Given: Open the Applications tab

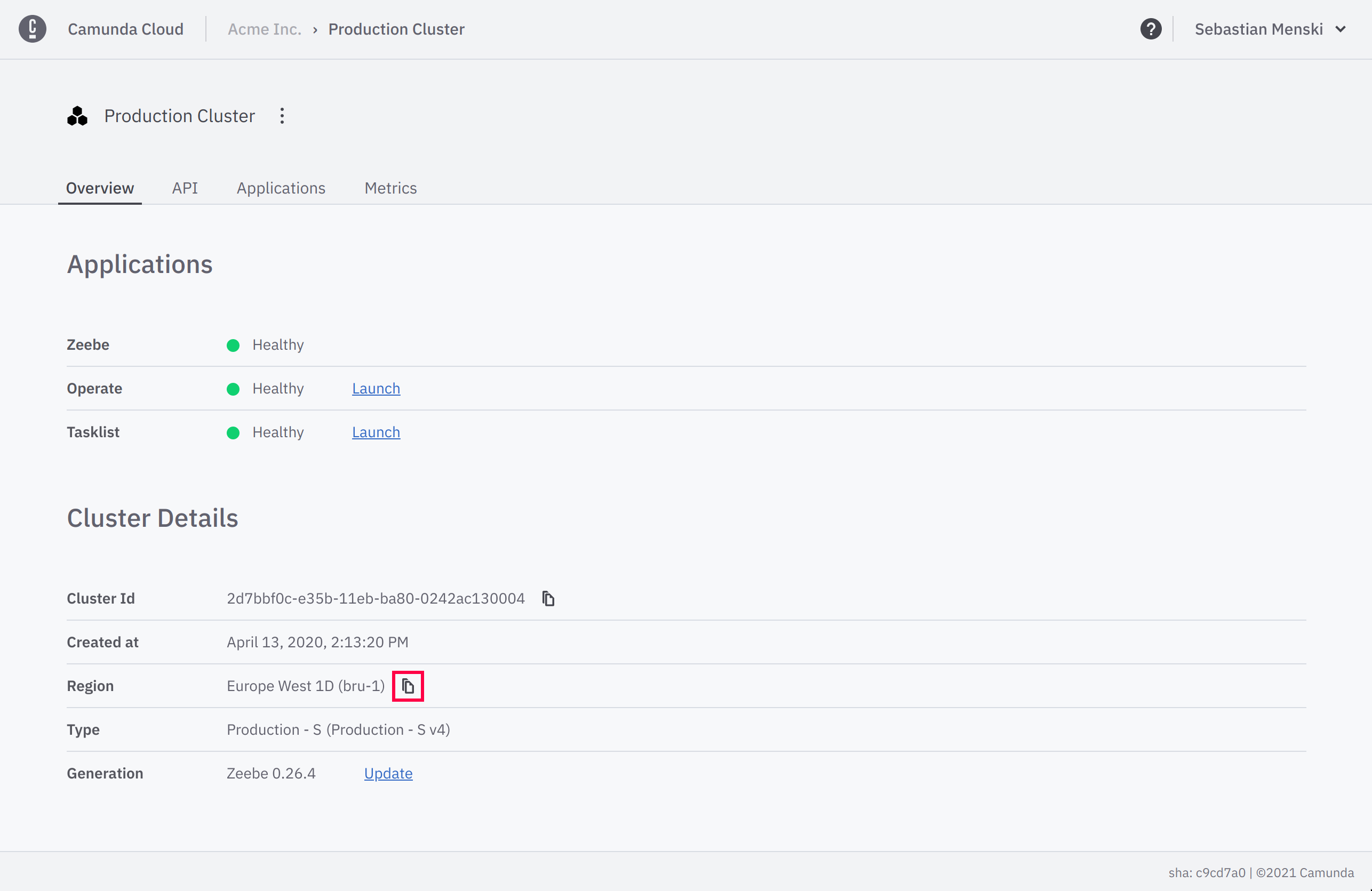Looking at the screenshot, I should click(281, 188).
